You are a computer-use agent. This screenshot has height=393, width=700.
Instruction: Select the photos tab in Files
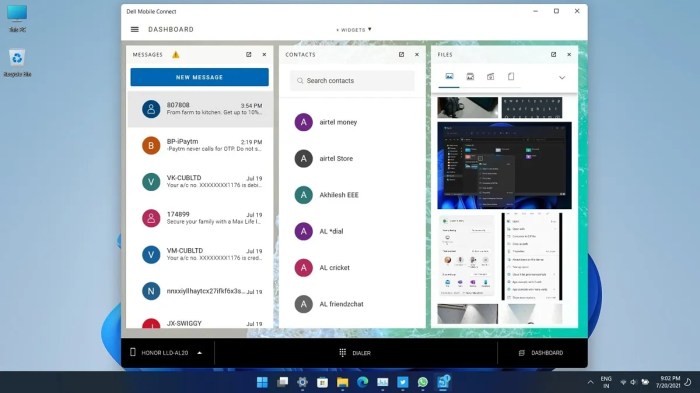(x=449, y=77)
